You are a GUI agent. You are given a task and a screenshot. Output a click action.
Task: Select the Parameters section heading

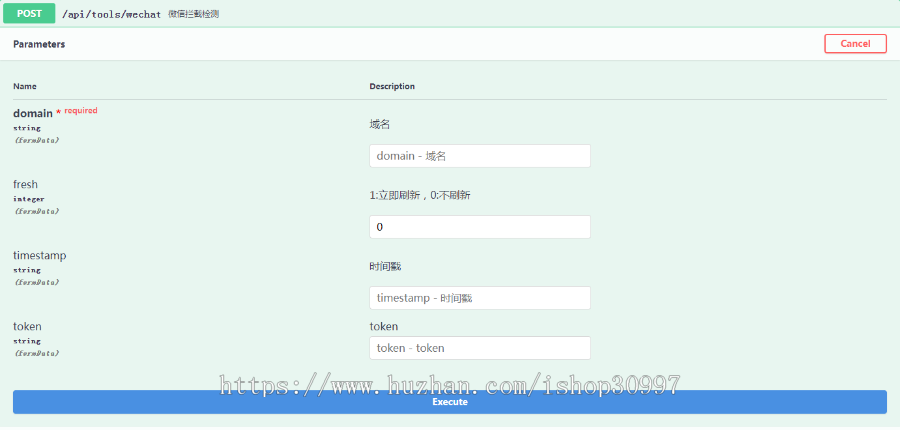[x=39, y=44]
